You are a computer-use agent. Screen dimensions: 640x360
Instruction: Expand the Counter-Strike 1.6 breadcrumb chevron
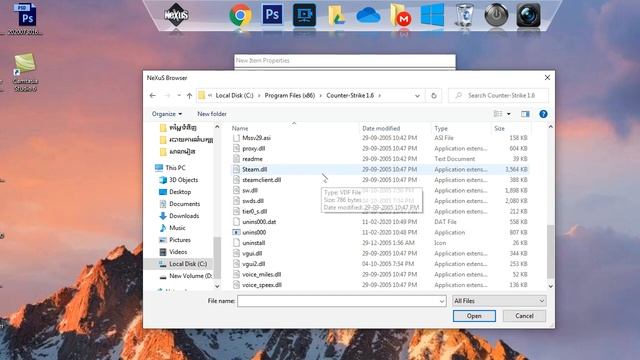click(x=380, y=96)
